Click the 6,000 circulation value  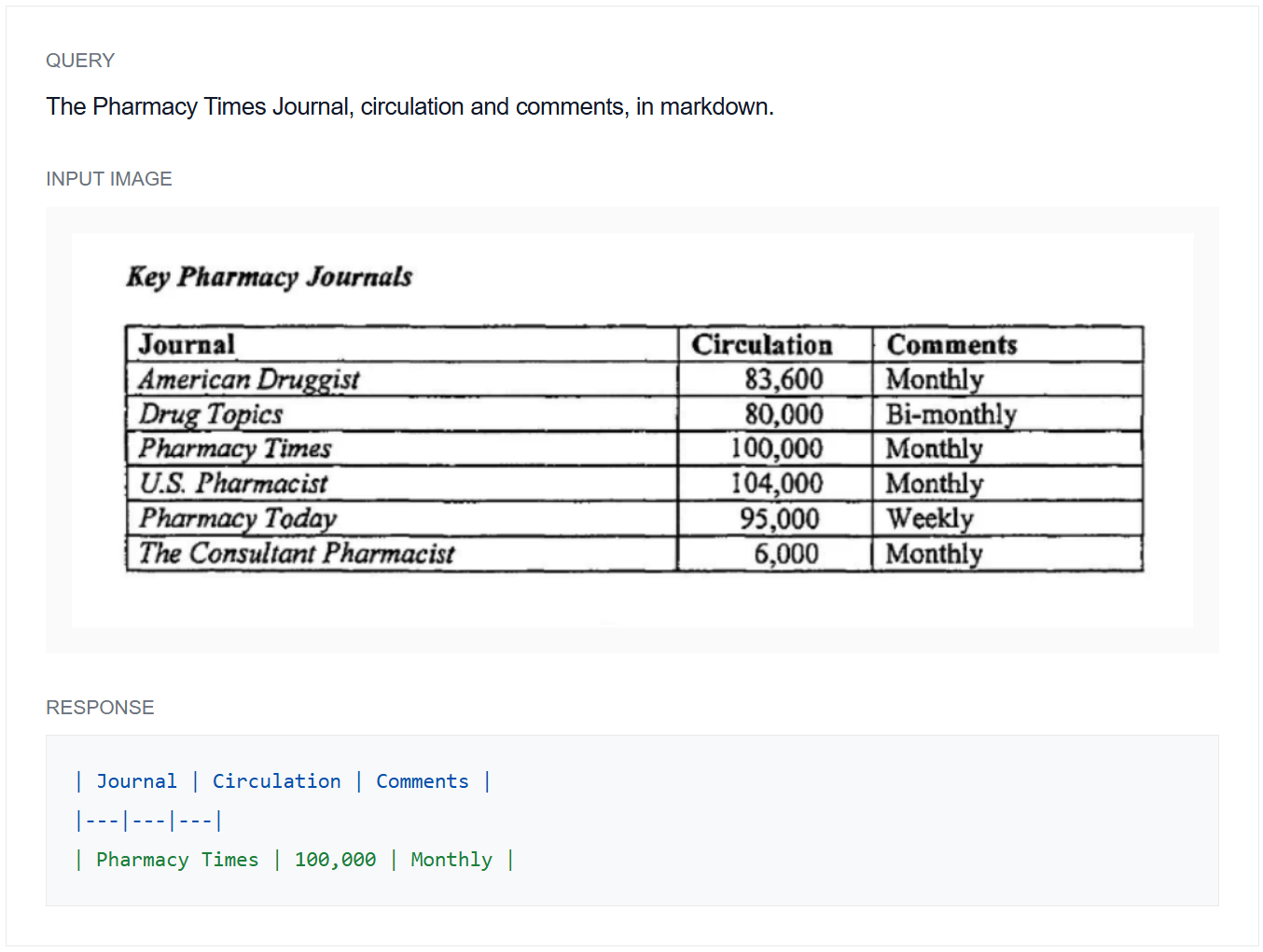click(786, 554)
